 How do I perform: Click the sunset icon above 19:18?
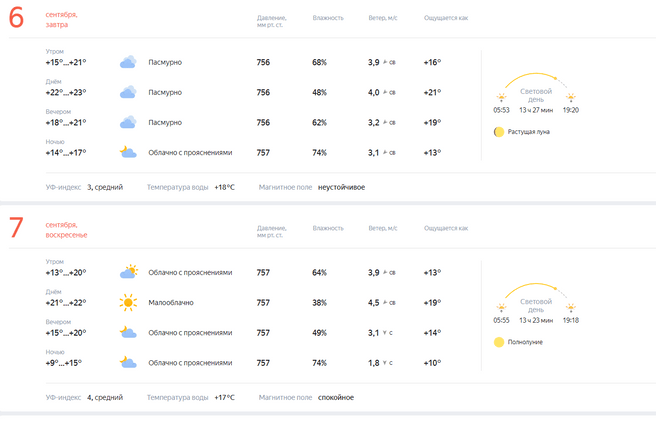(x=571, y=308)
